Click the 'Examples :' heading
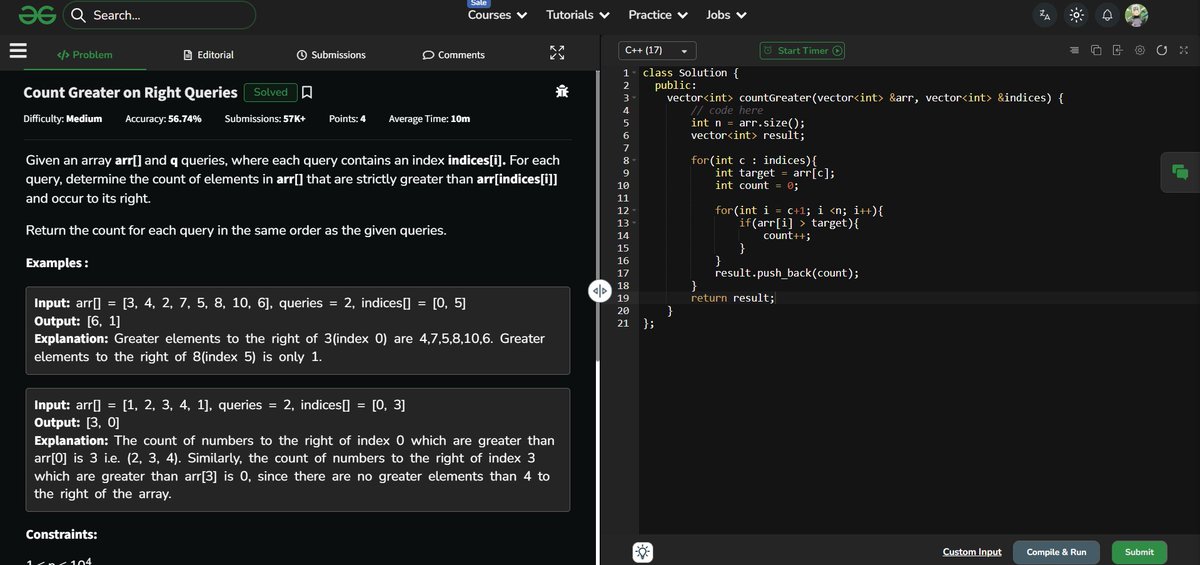The width and height of the screenshot is (1200, 565). point(56,263)
